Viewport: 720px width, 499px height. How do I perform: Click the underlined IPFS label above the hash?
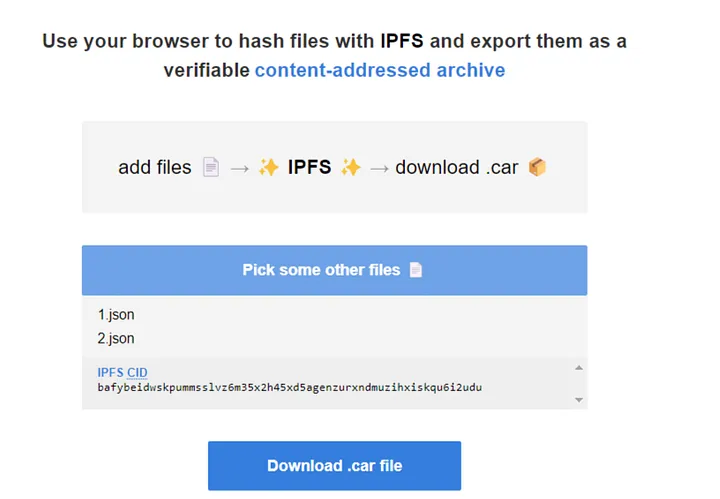click(110, 373)
